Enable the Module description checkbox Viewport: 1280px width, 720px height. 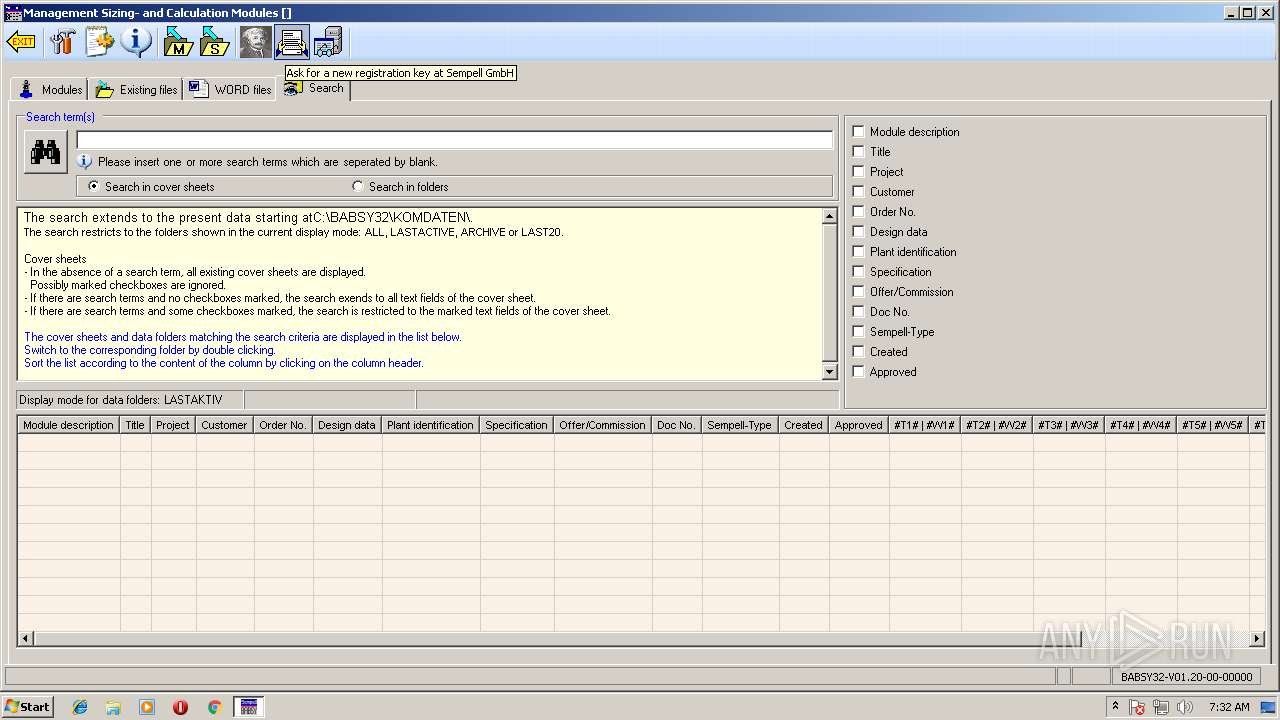pyautogui.click(x=858, y=131)
